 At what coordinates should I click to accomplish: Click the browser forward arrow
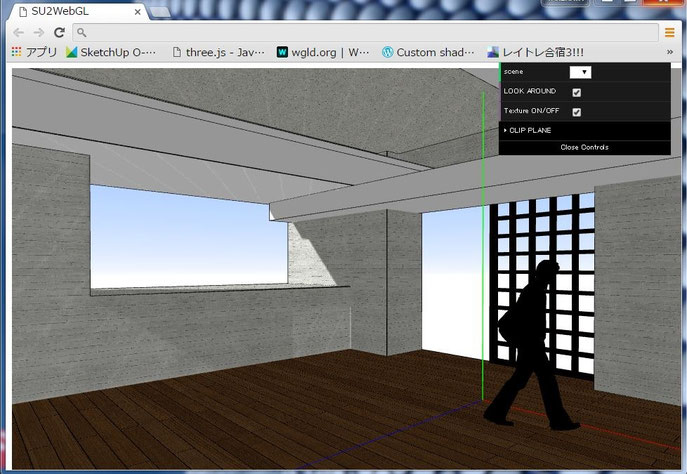39,32
